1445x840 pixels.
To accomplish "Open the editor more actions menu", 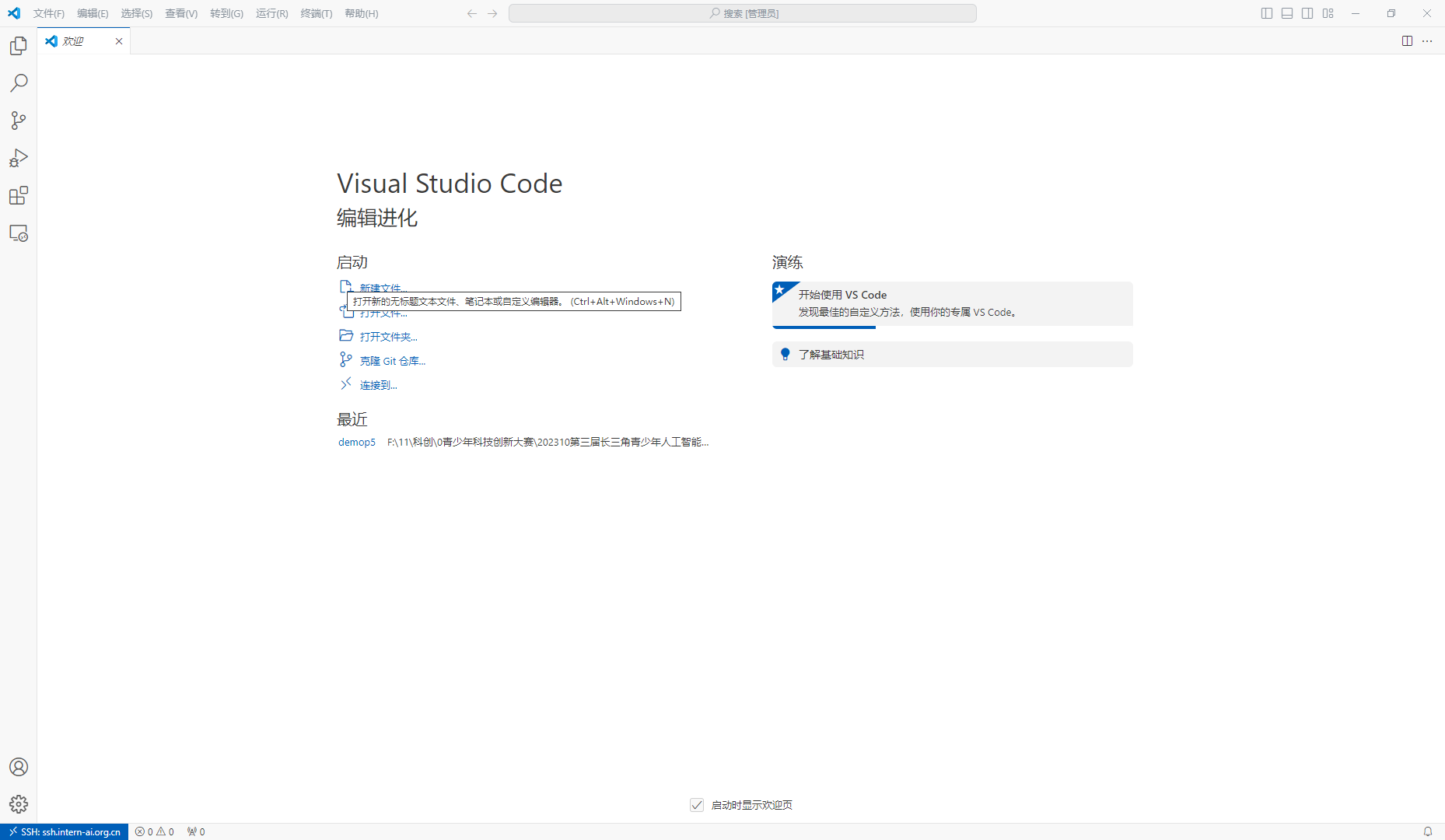I will (1427, 41).
